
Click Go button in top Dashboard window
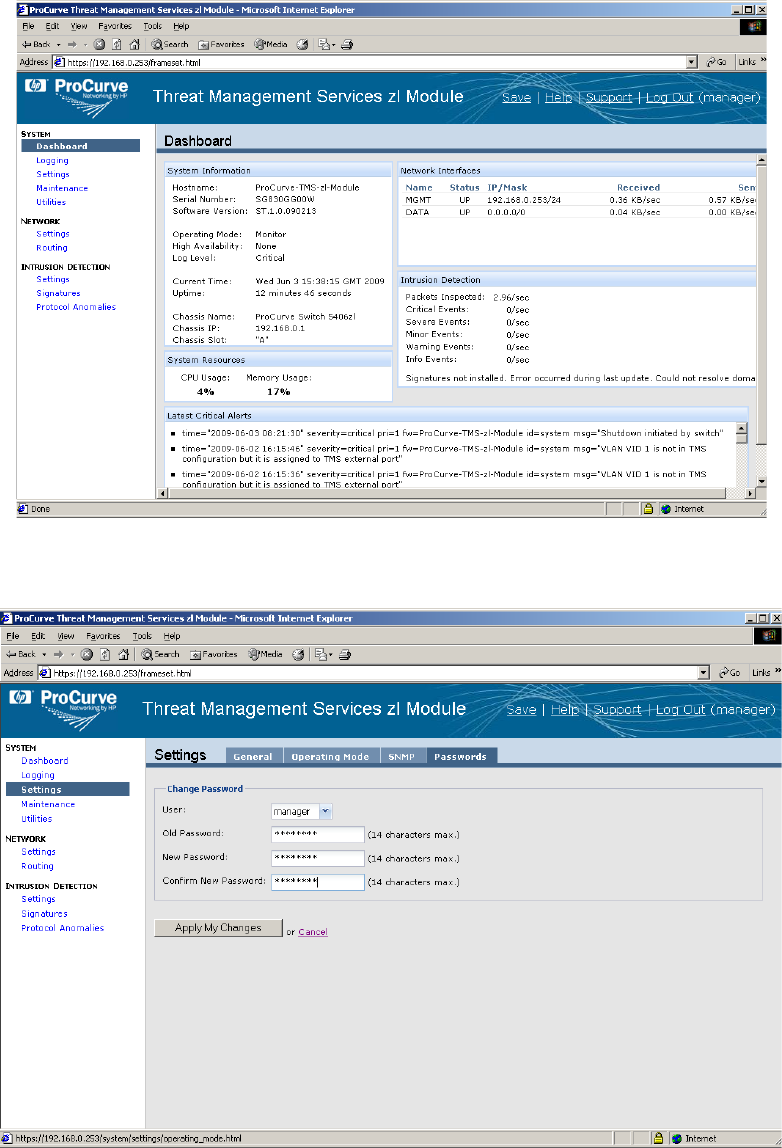click(x=716, y=62)
